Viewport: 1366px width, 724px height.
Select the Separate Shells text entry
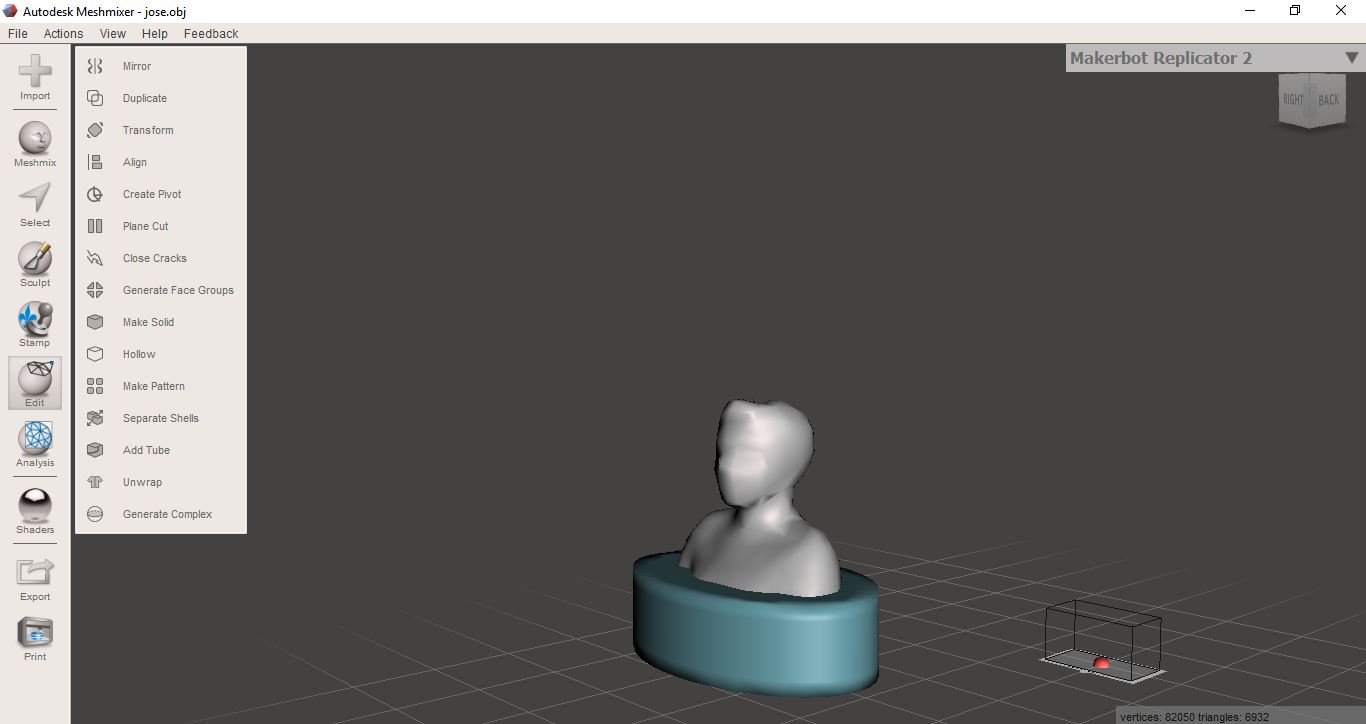click(161, 418)
